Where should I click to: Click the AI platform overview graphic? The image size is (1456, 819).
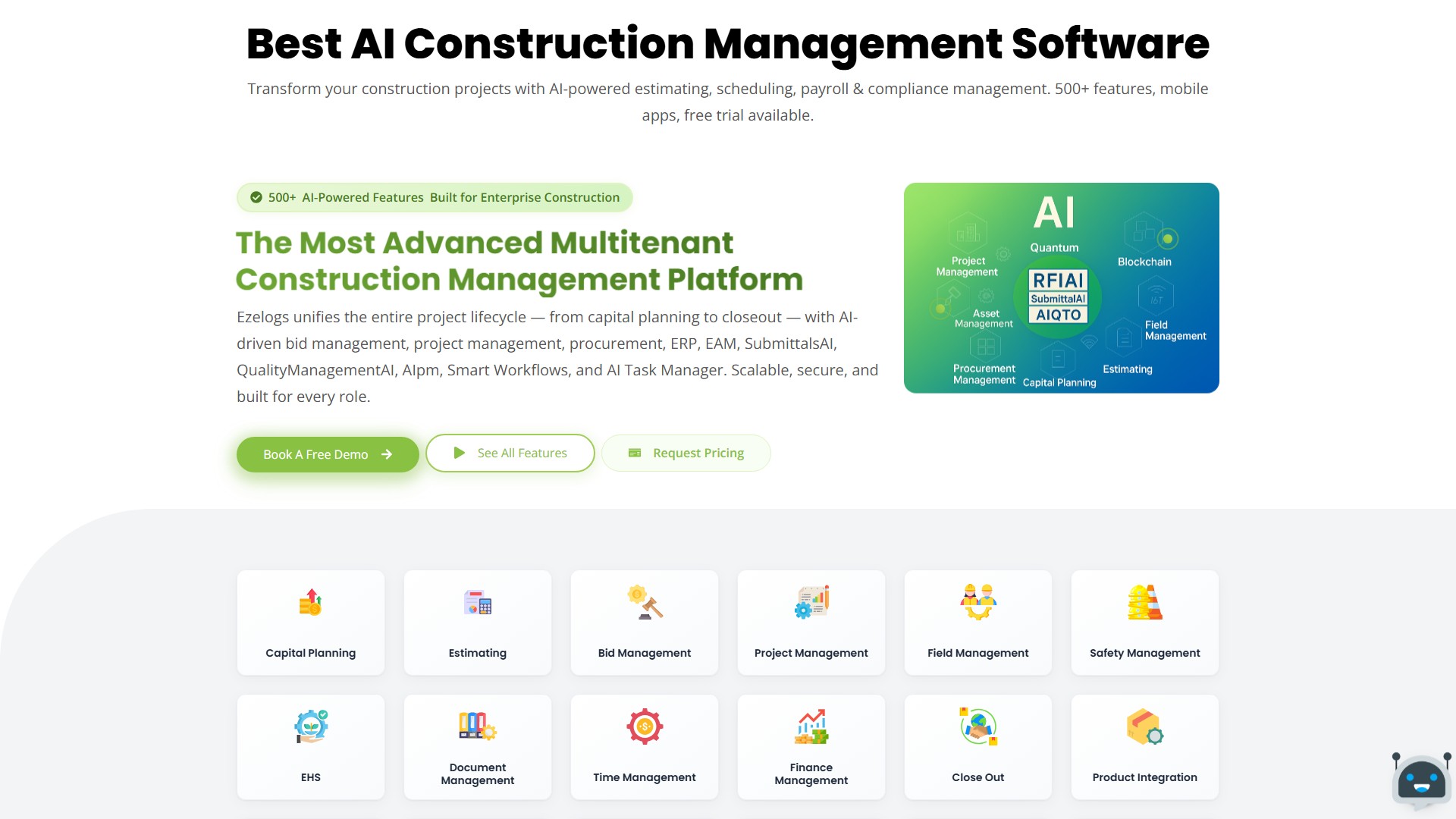pos(1061,288)
